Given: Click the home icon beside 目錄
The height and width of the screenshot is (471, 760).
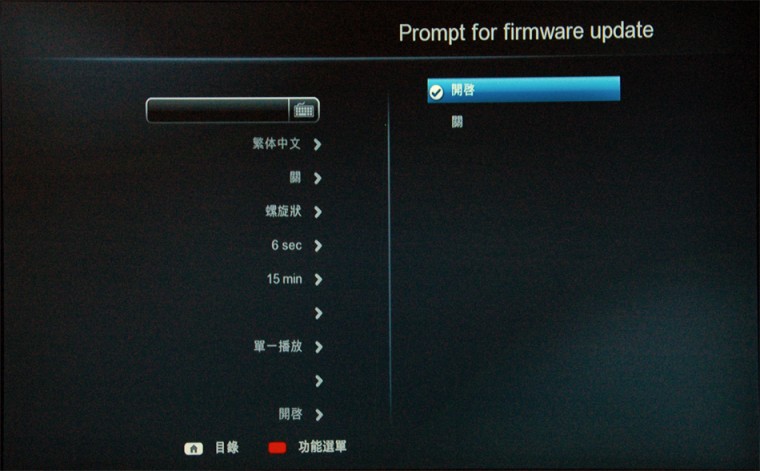Looking at the screenshot, I should [x=193, y=449].
